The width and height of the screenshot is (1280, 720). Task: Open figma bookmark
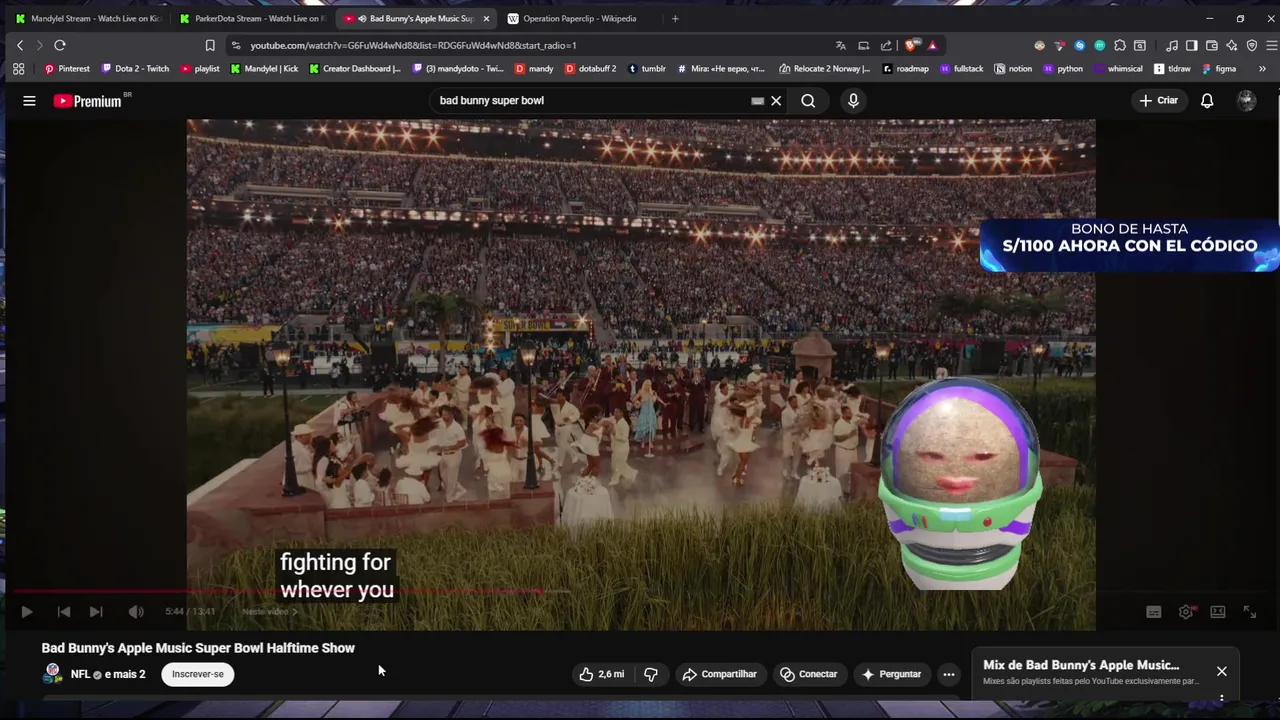click(x=1219, y=69)
